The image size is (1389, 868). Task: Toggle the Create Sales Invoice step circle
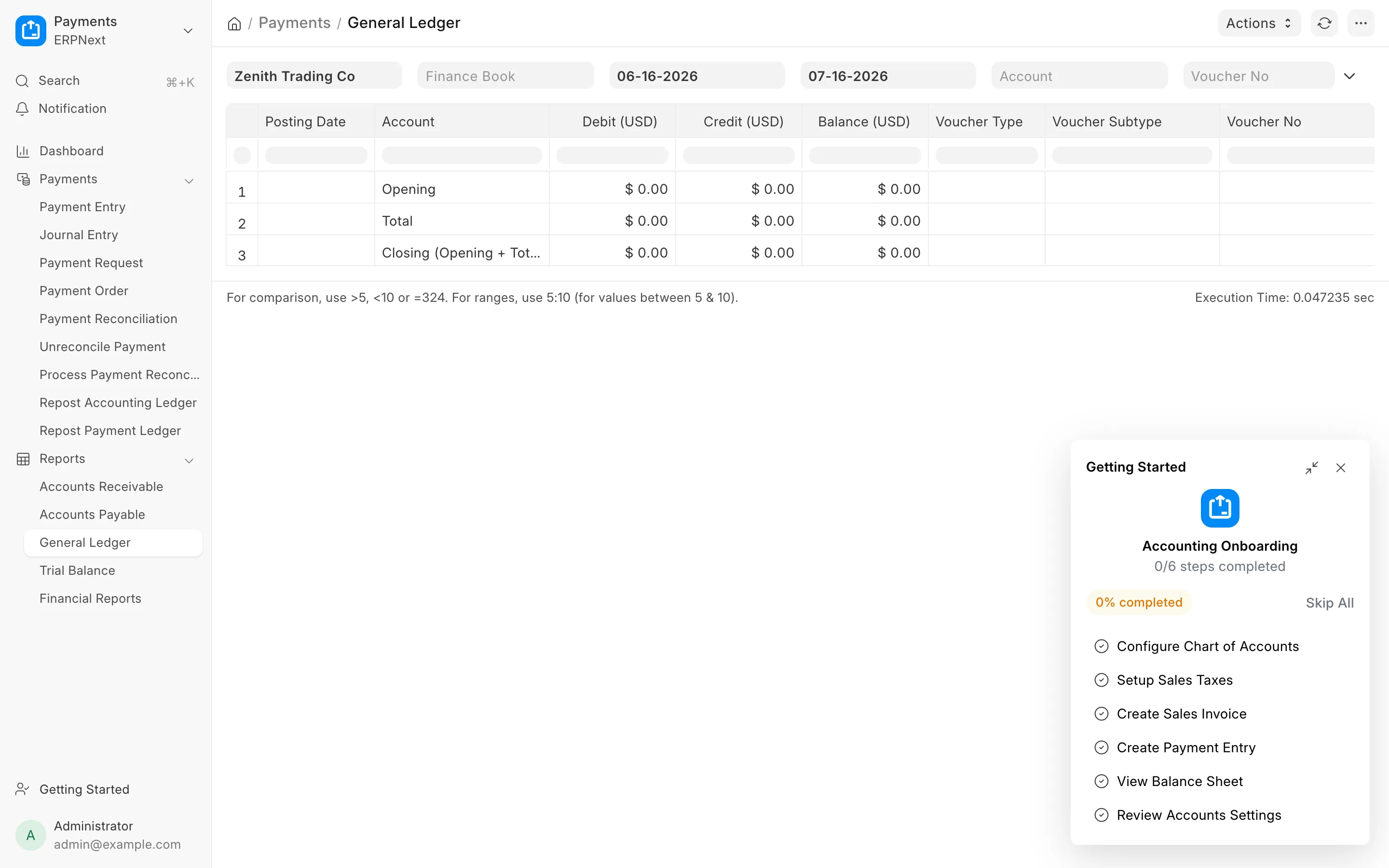[x=1102, y=714]
